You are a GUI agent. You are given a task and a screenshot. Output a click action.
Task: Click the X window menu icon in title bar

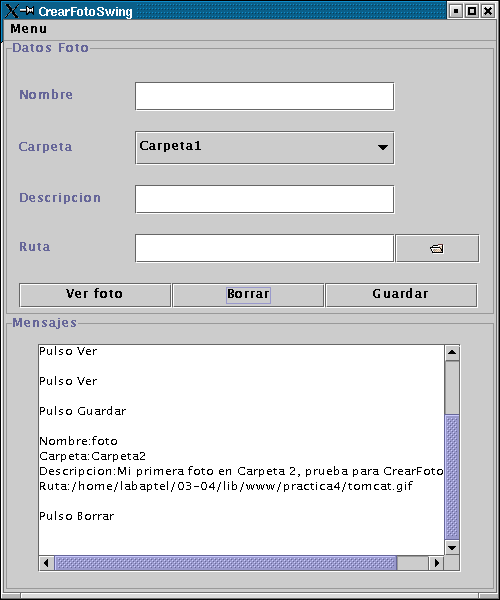[x=11, y=11]
